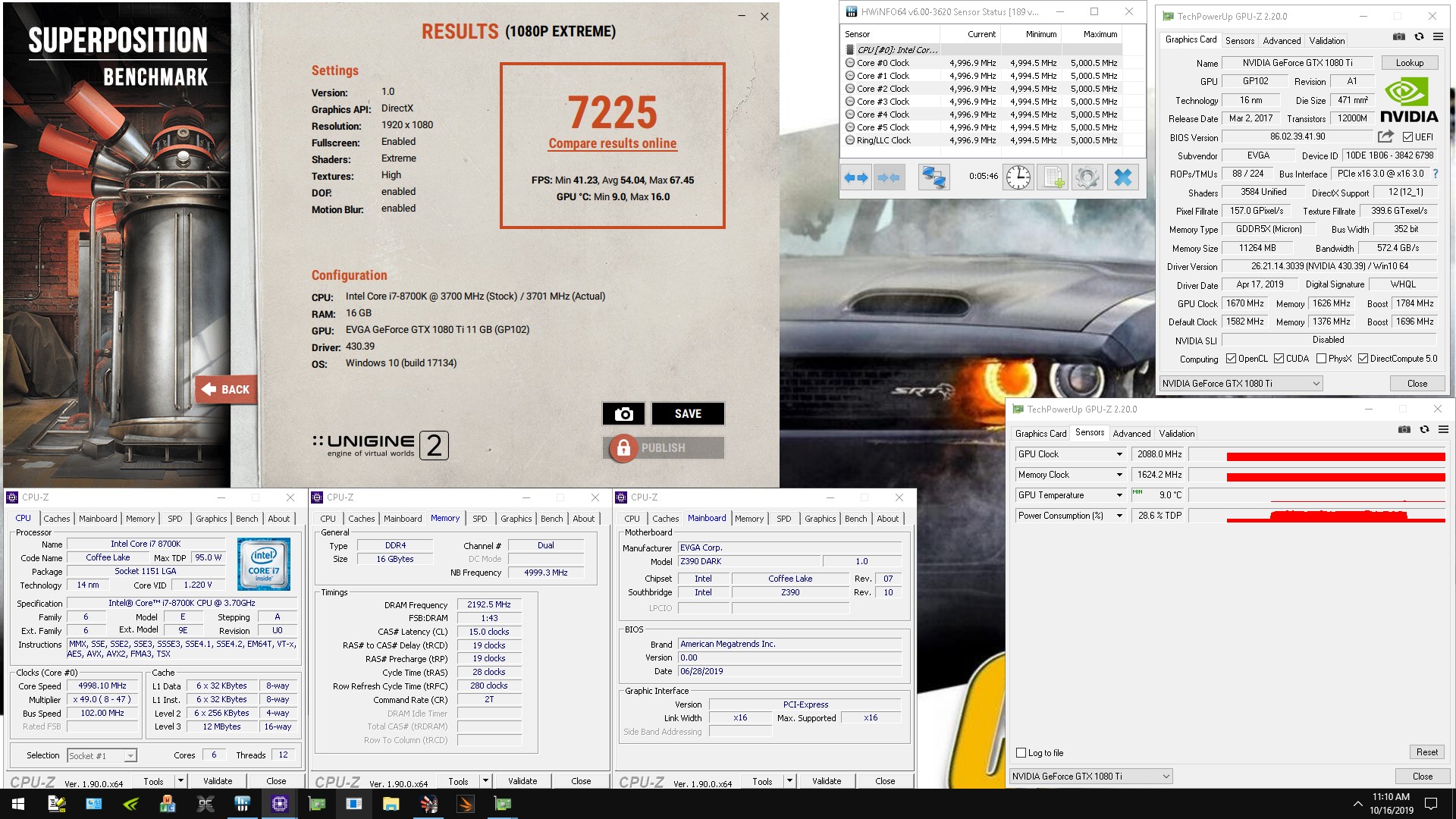The image size is (1456, 819).
Task: Click the HWiNFO clock reset timer icon
Action: [1018, 177]
